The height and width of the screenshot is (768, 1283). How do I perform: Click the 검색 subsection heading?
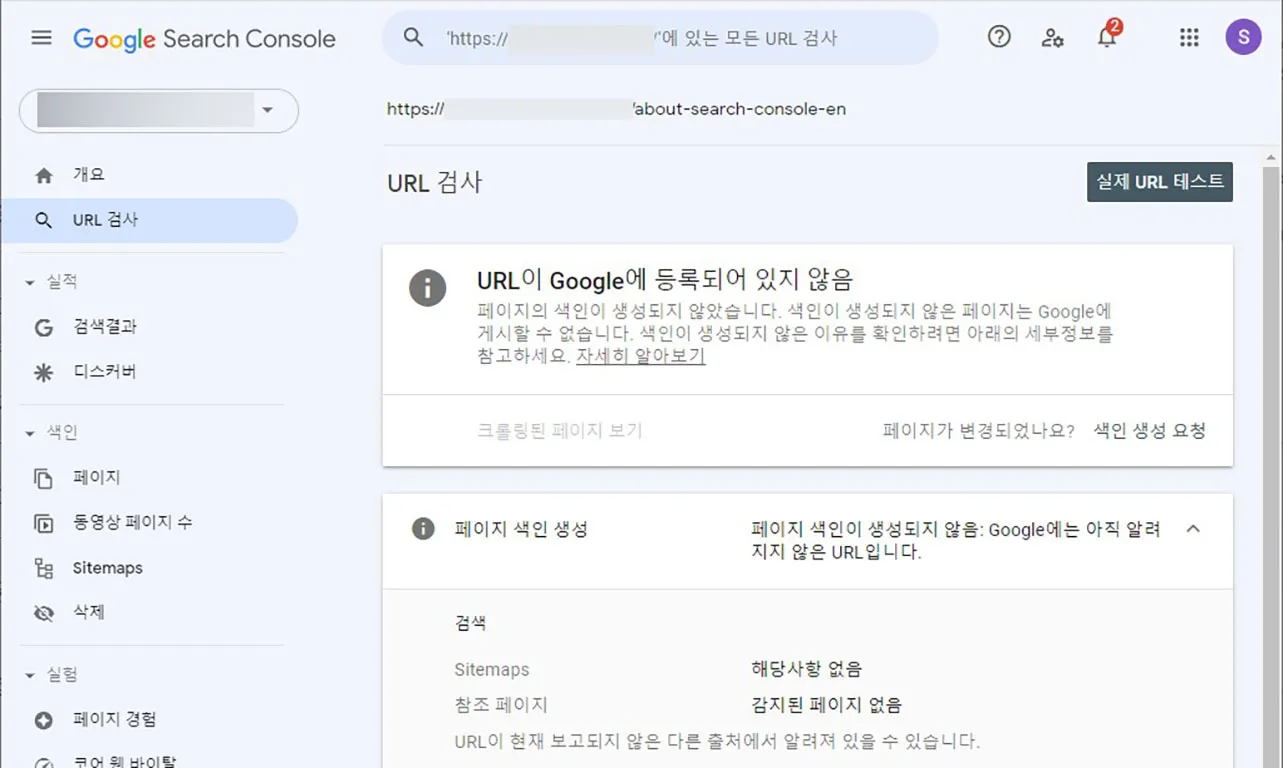tap(470, 623)
